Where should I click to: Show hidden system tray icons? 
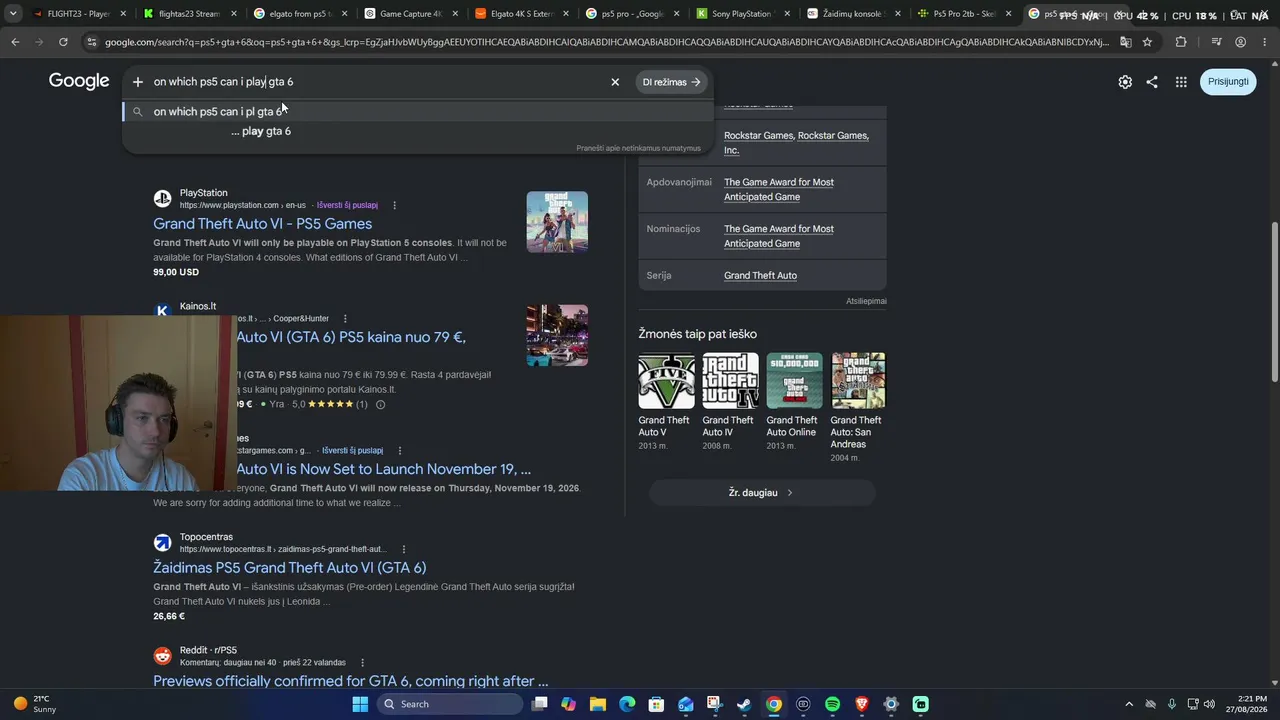coord(1129,704)
